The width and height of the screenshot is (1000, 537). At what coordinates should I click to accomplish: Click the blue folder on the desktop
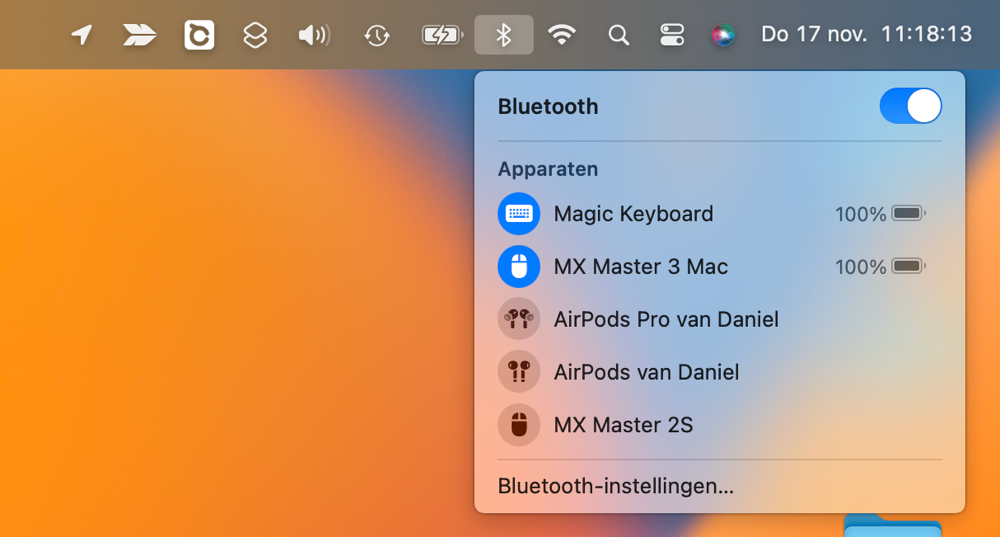click(892, 526)
